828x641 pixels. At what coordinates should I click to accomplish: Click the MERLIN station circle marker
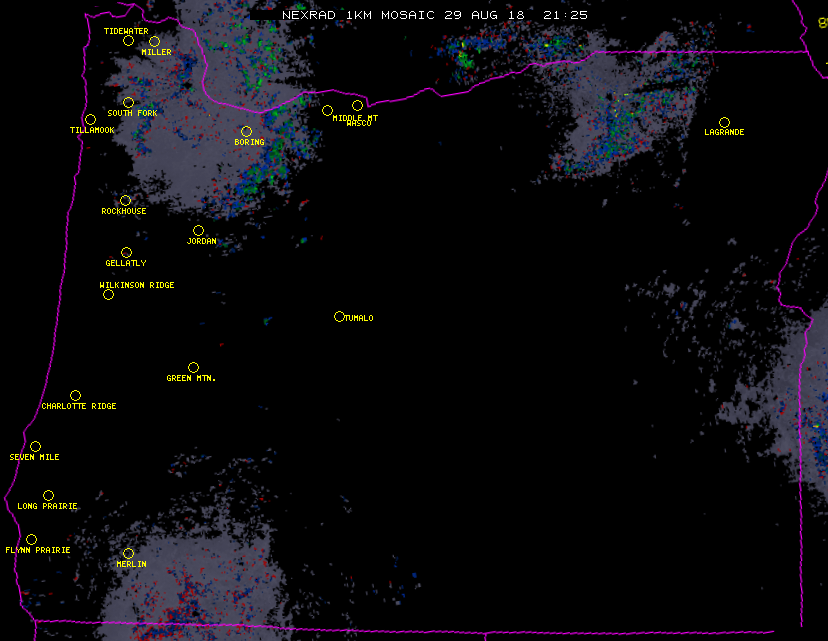[x=128, y=553]
